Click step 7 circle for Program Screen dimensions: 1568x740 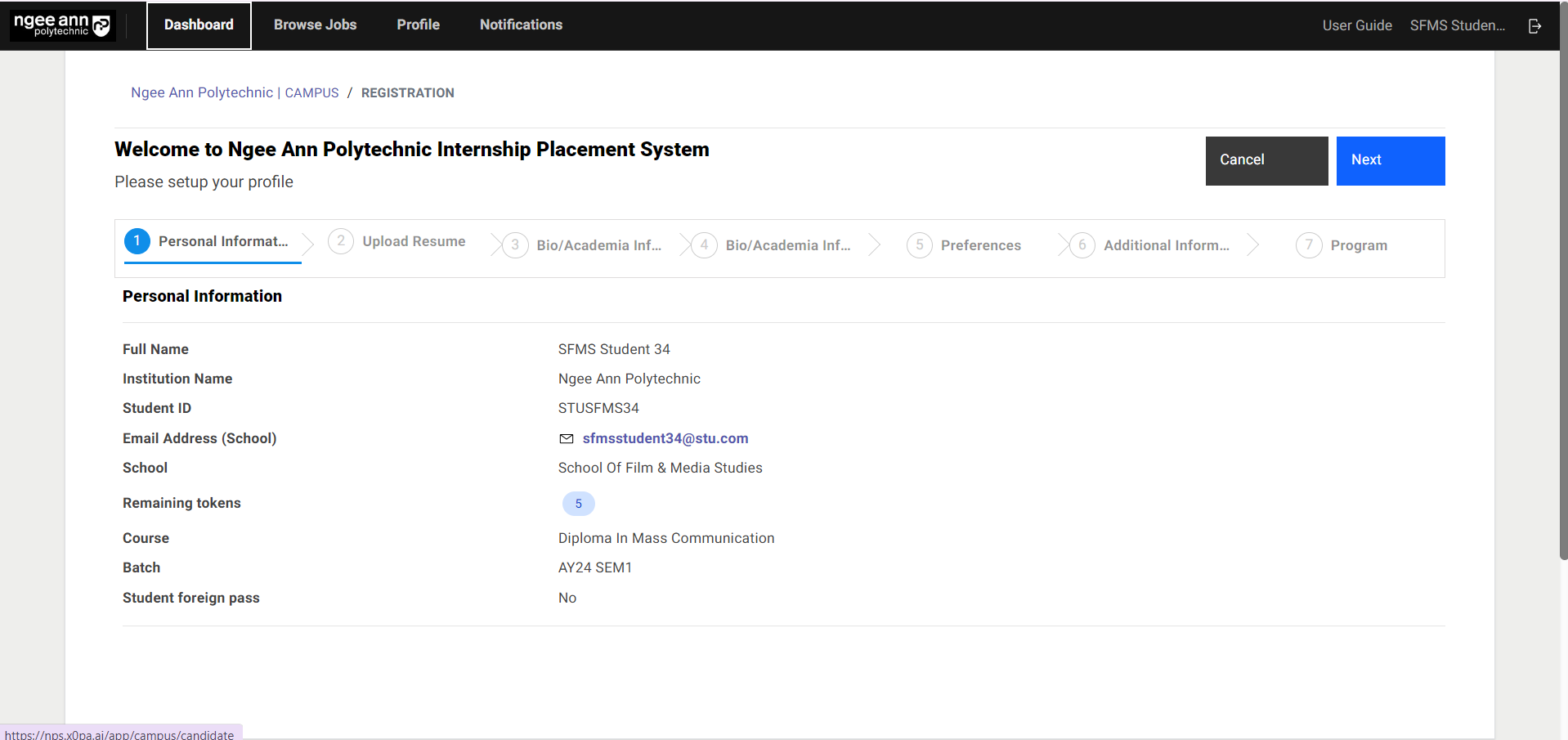click(1309, 245)
